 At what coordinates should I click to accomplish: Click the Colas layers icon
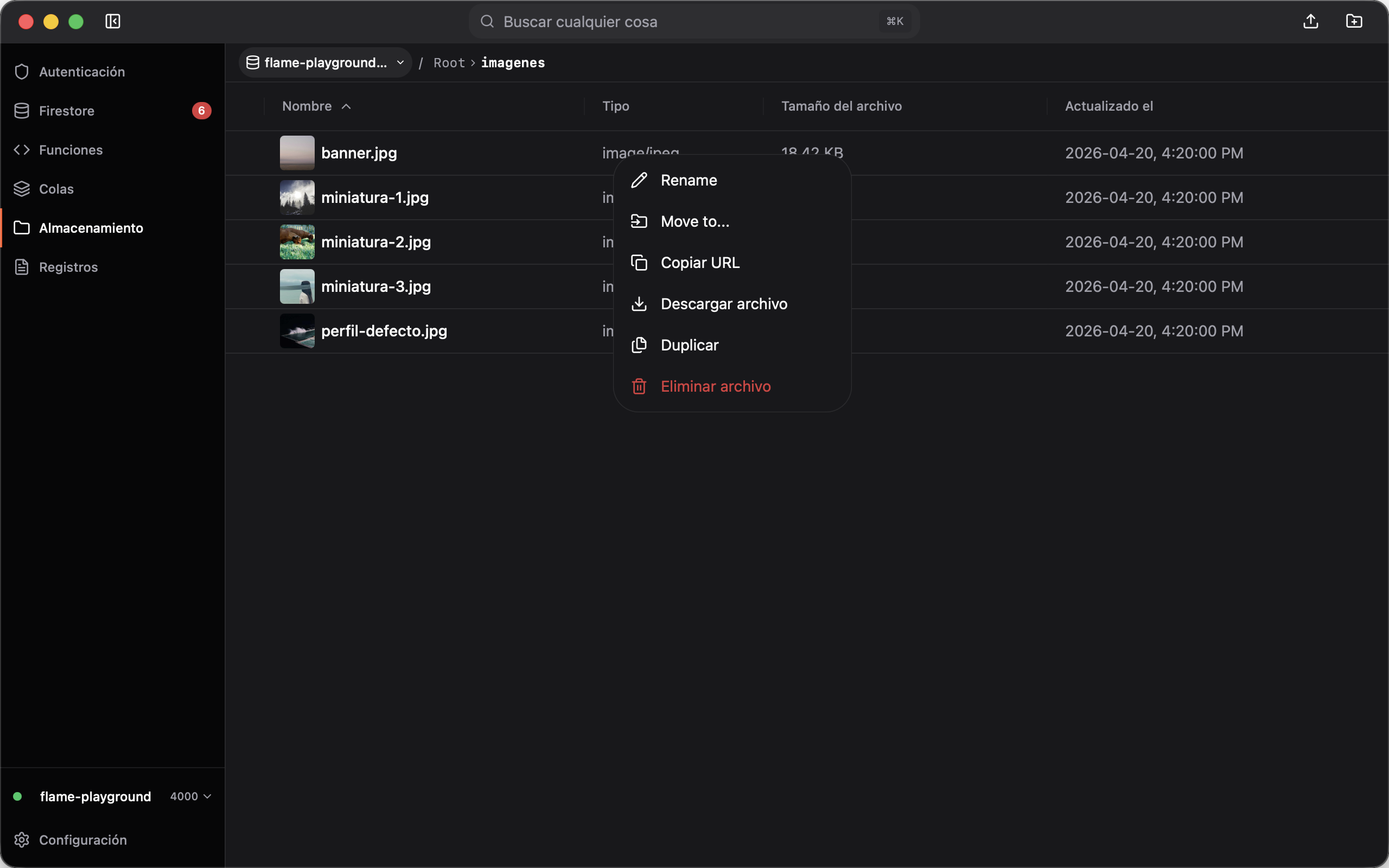click(22, 189)
